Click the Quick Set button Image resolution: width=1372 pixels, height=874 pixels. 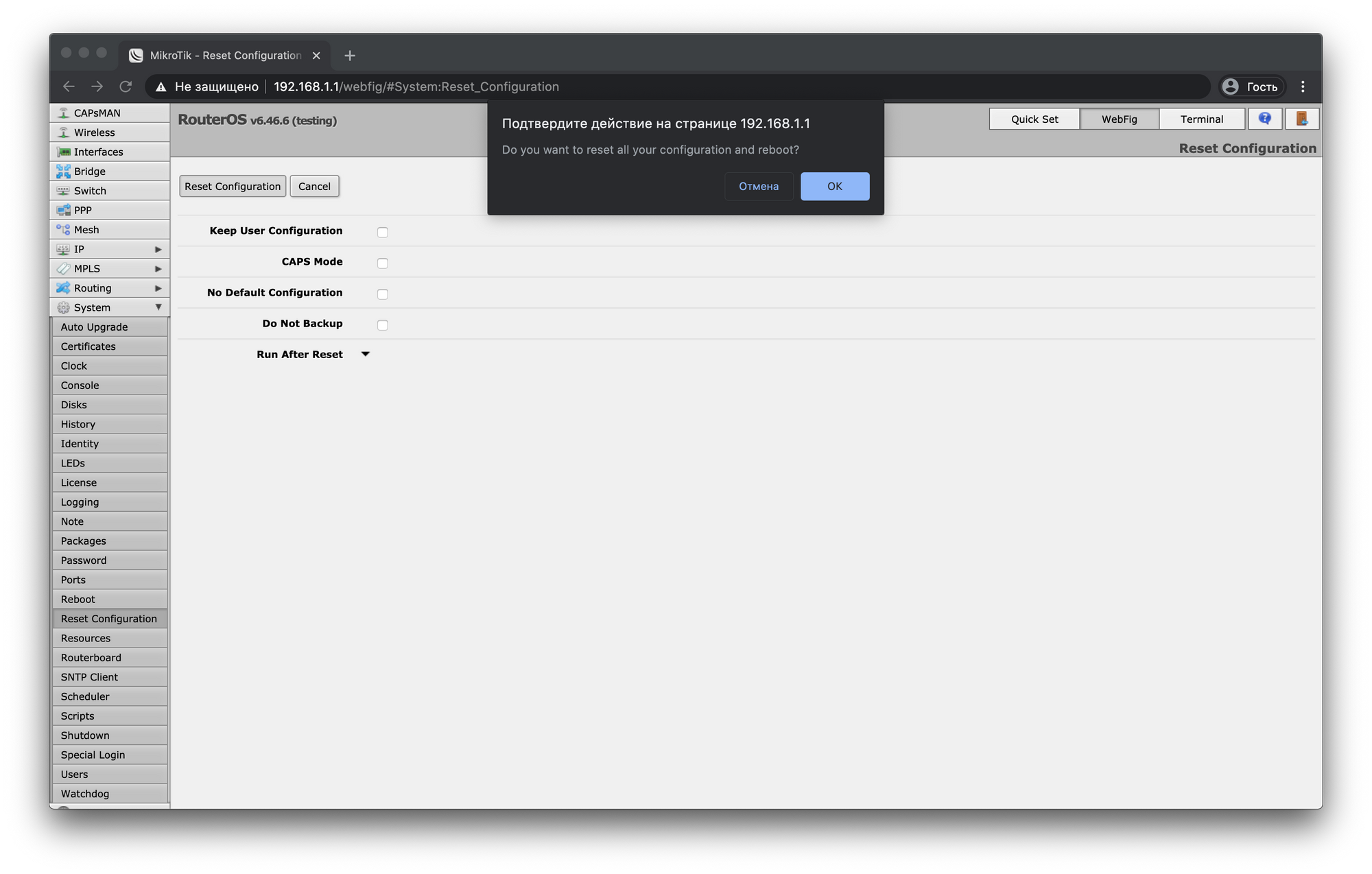pos(1034,118)
